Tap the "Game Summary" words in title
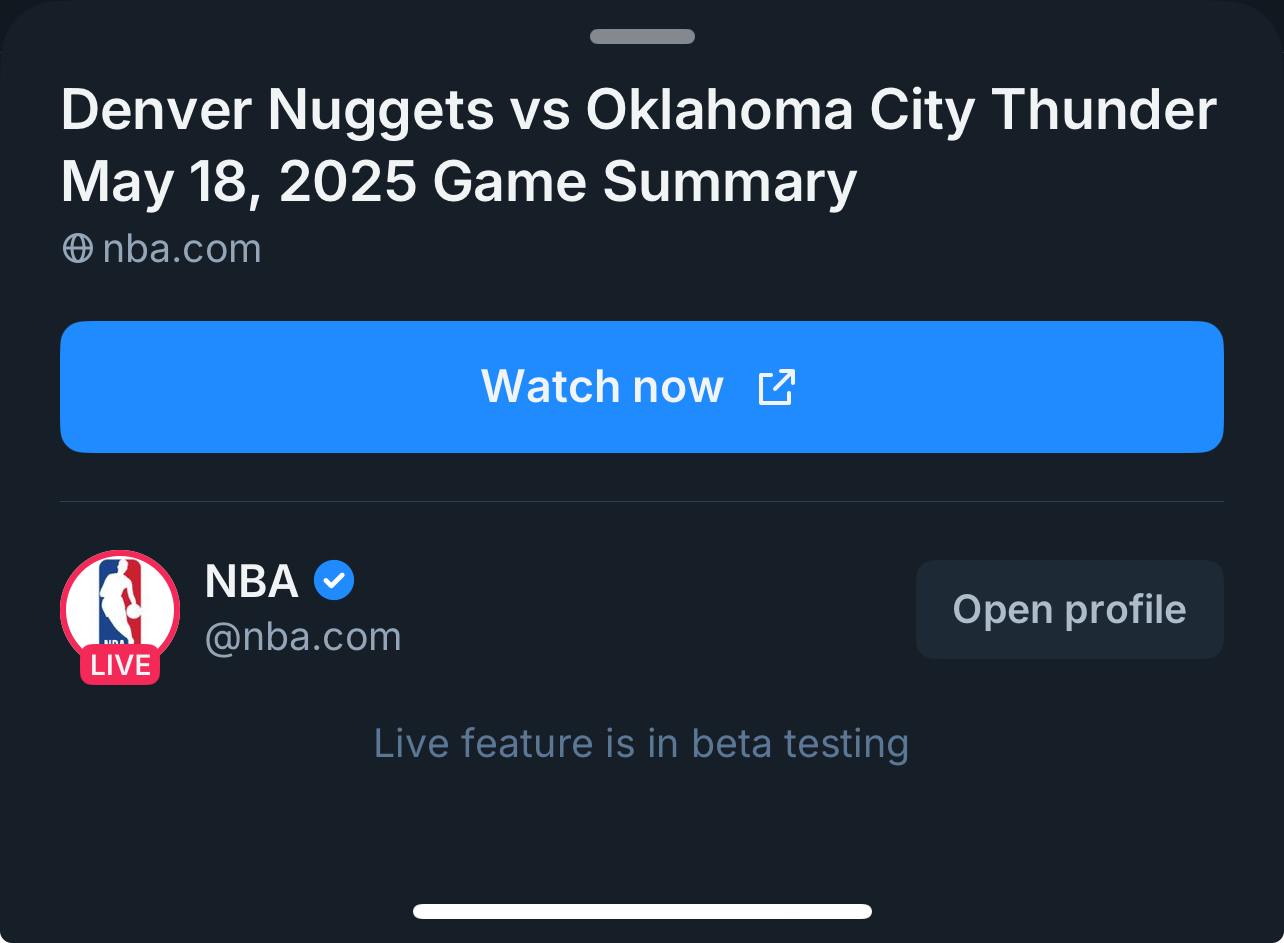Screen dimensions: 1284x943 point(645,182)
